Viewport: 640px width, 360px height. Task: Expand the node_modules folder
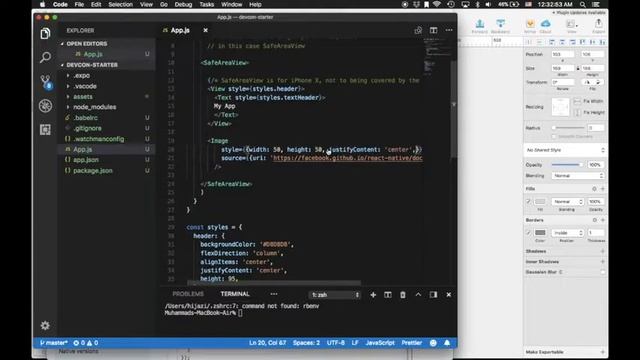(94, 107)
